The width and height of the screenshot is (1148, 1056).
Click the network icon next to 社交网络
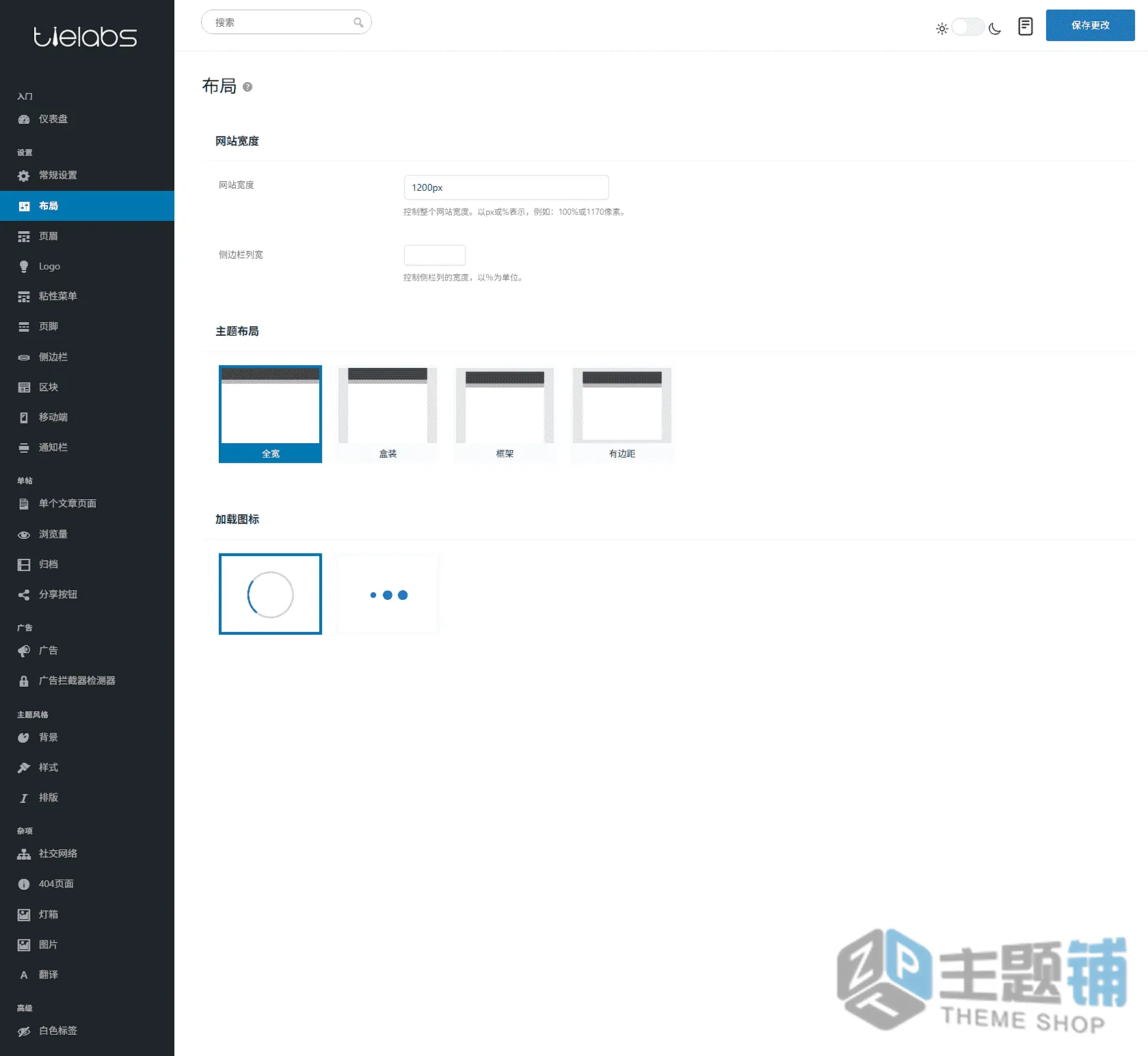[x=24, y=854]
